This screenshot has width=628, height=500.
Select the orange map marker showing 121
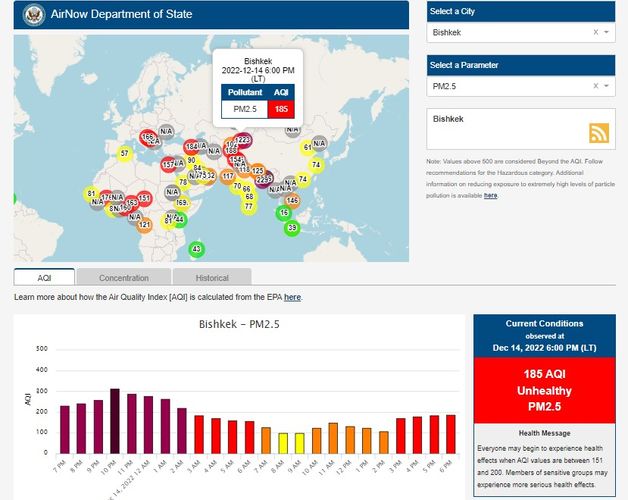coord(144,225)
